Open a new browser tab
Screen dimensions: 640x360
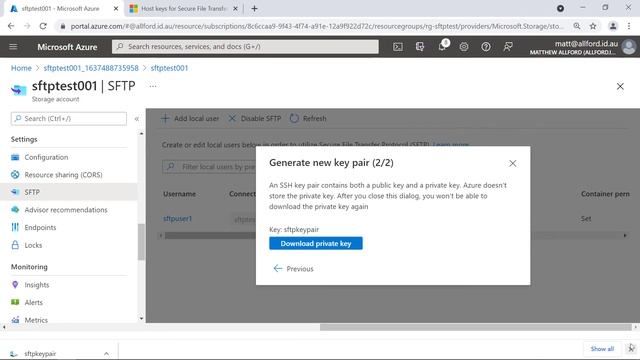pos(254,8)
